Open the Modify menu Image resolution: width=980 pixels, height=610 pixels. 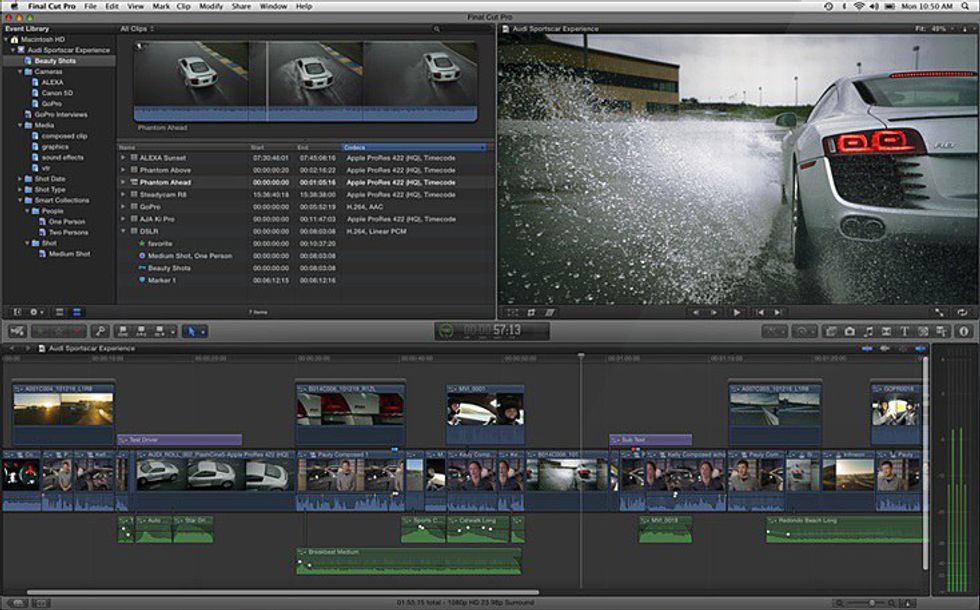pos(211,6)
